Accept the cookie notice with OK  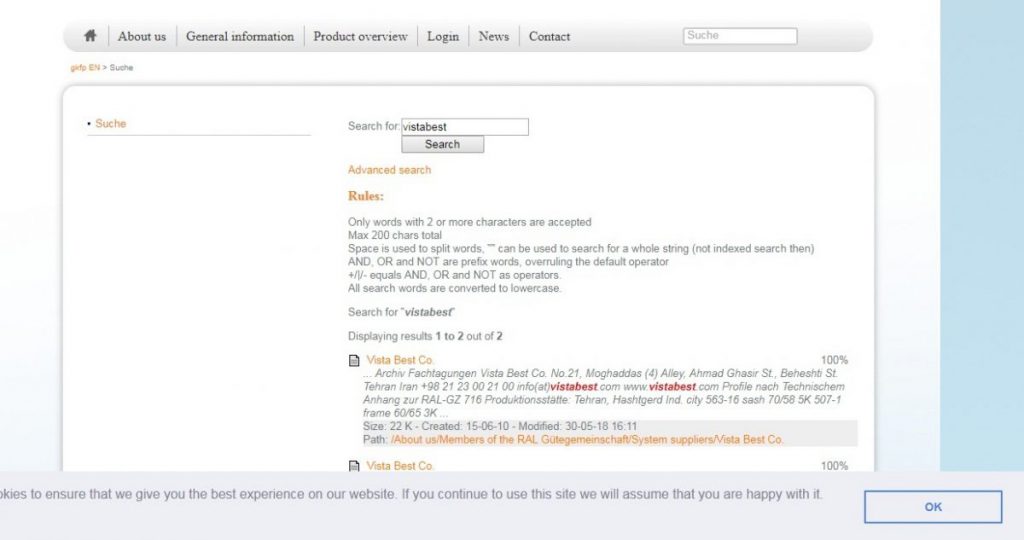click(932, 507)
